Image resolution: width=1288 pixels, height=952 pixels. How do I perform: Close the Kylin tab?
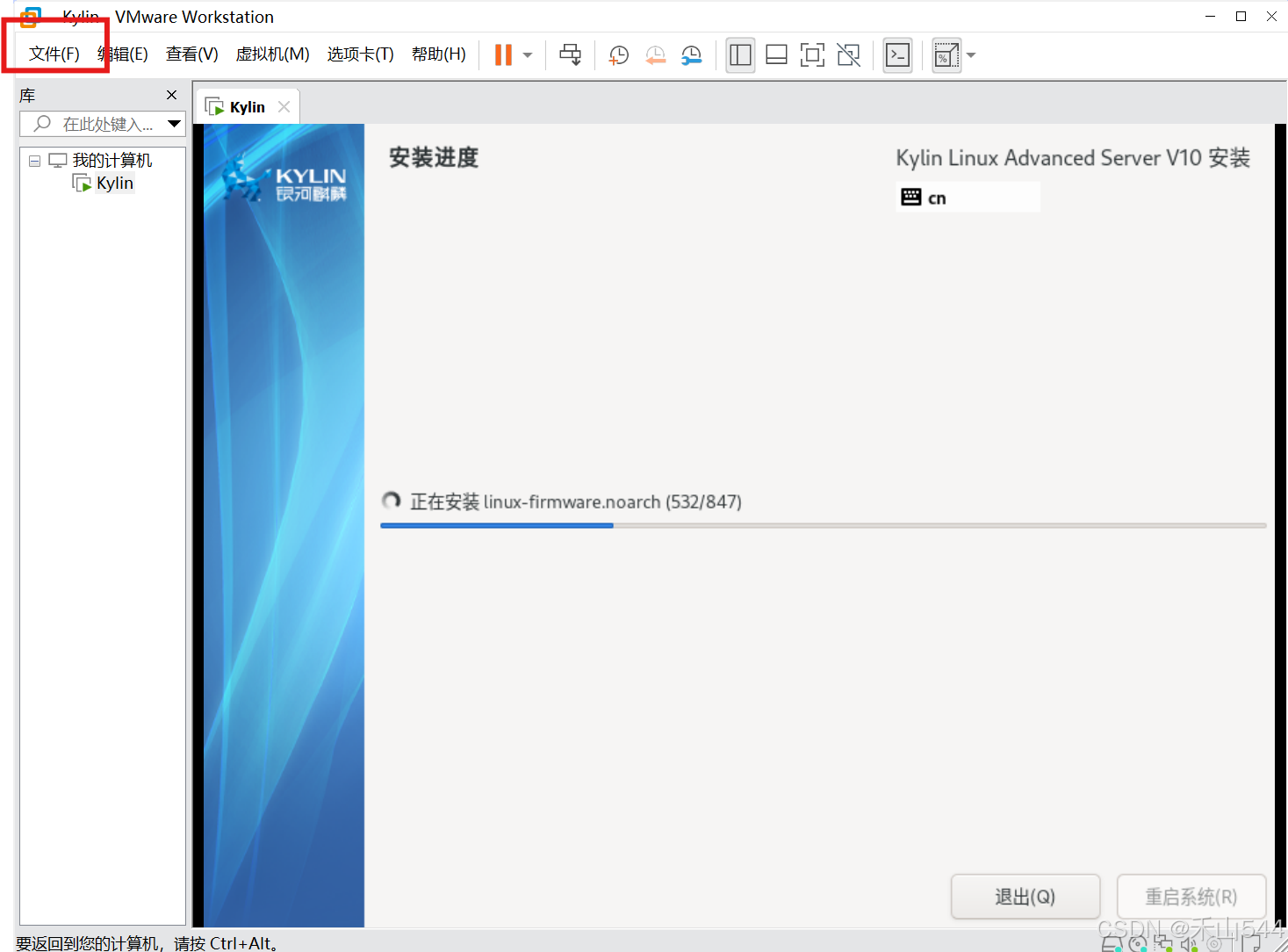284,106
